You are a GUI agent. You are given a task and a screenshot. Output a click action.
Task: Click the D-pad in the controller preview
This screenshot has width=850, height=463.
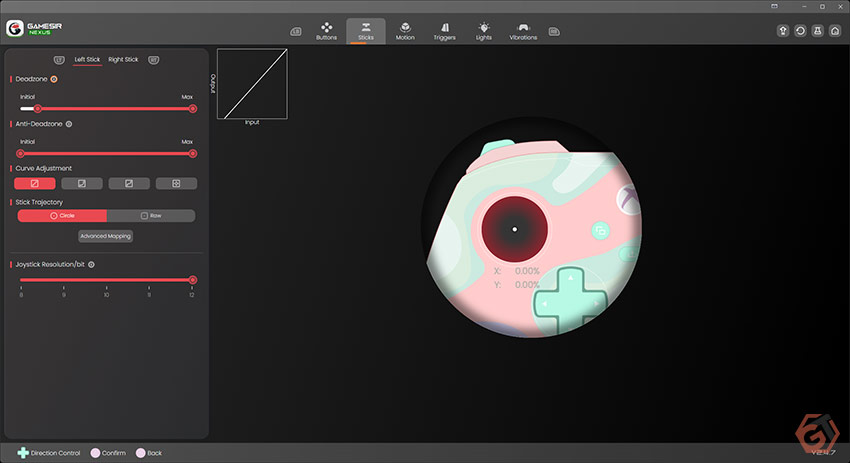click(x=570, y=303)
